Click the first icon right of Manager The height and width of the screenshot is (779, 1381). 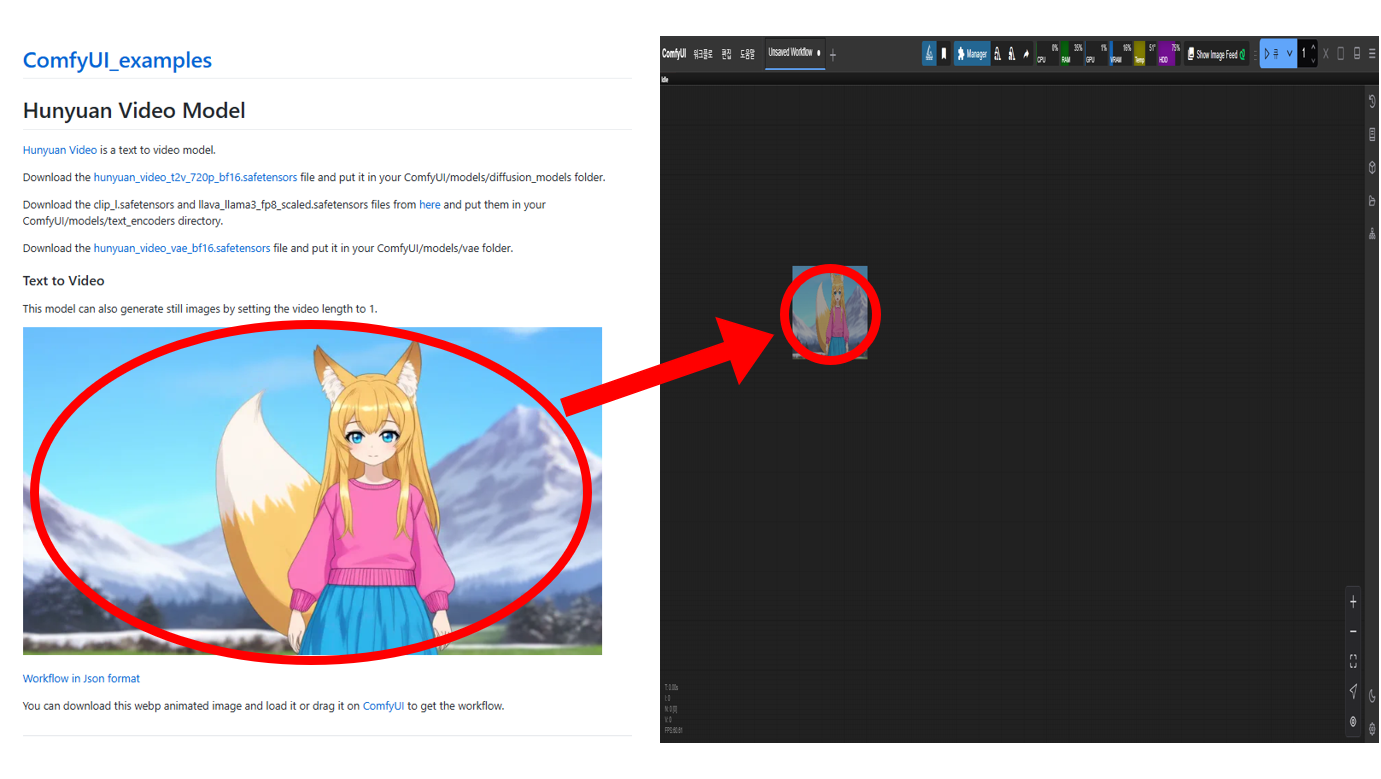pos(997,54)
